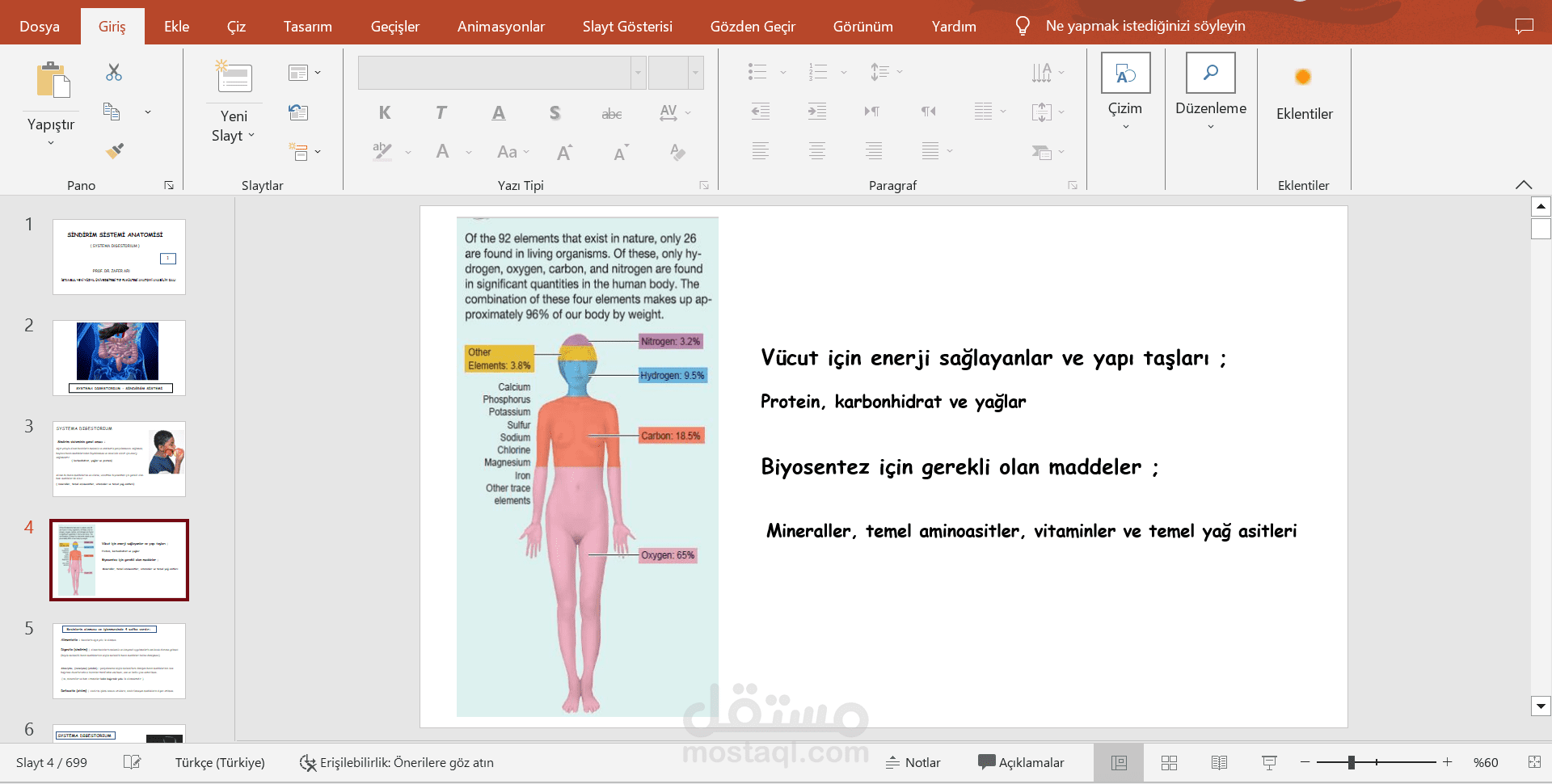Click the Yapıştır clipboard icon
The width and height of the screenshot is (1552, 784).
53,81
